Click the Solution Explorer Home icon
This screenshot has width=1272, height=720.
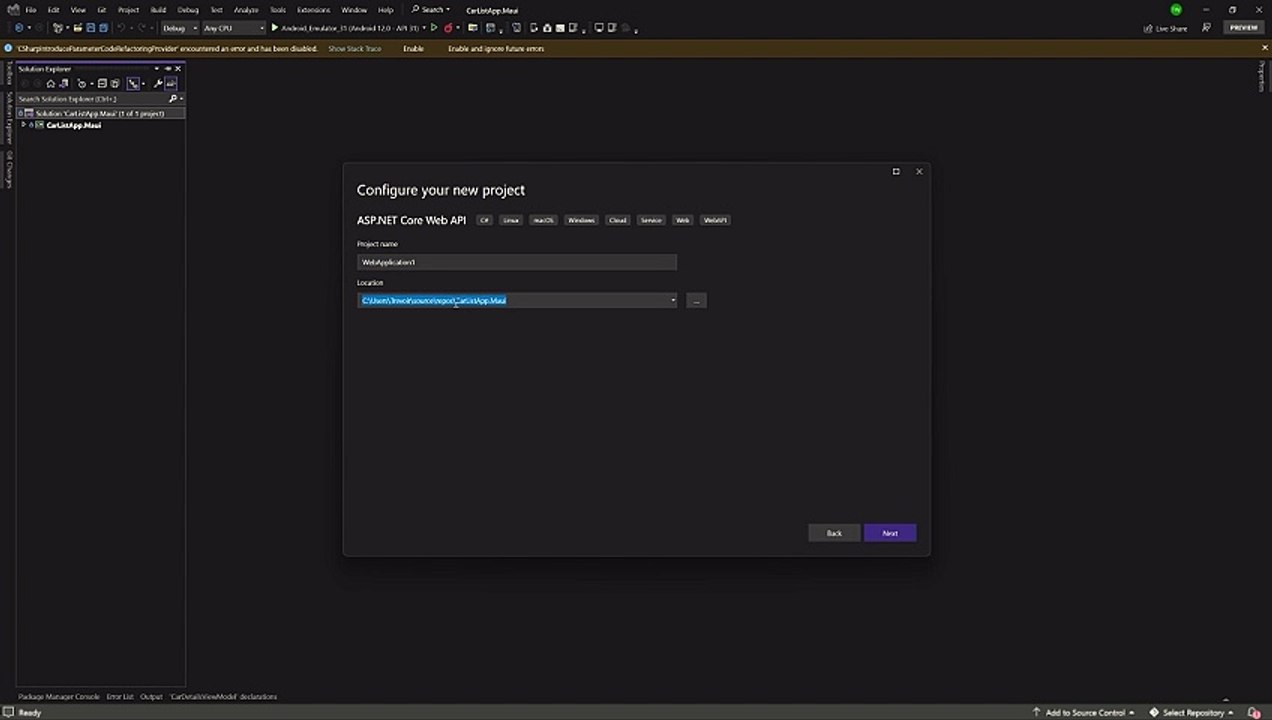(51, 84)
